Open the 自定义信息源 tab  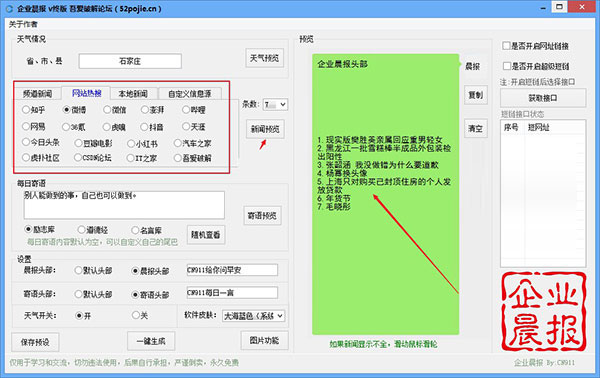[x=189, y=94]
